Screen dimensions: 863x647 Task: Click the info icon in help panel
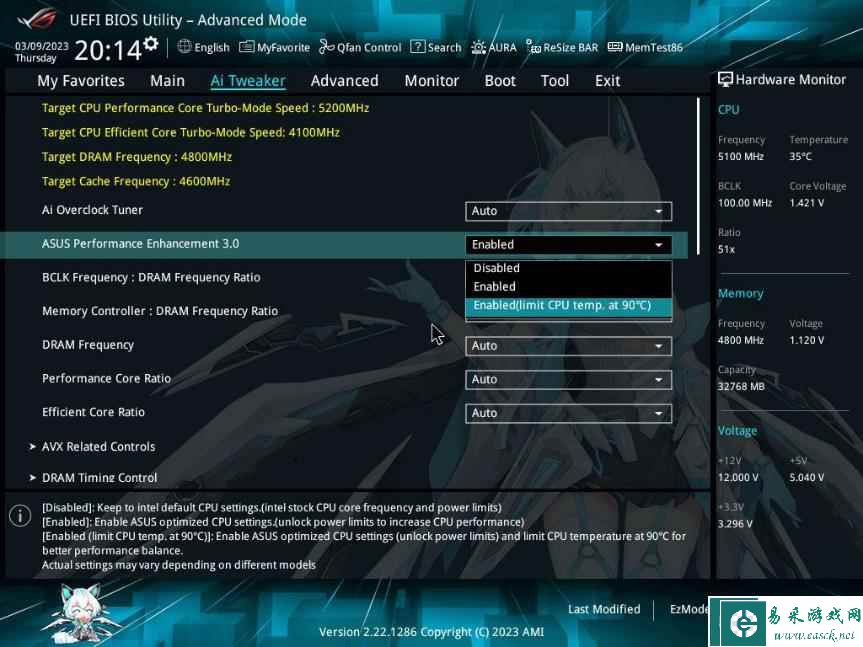tap(20, 516)
